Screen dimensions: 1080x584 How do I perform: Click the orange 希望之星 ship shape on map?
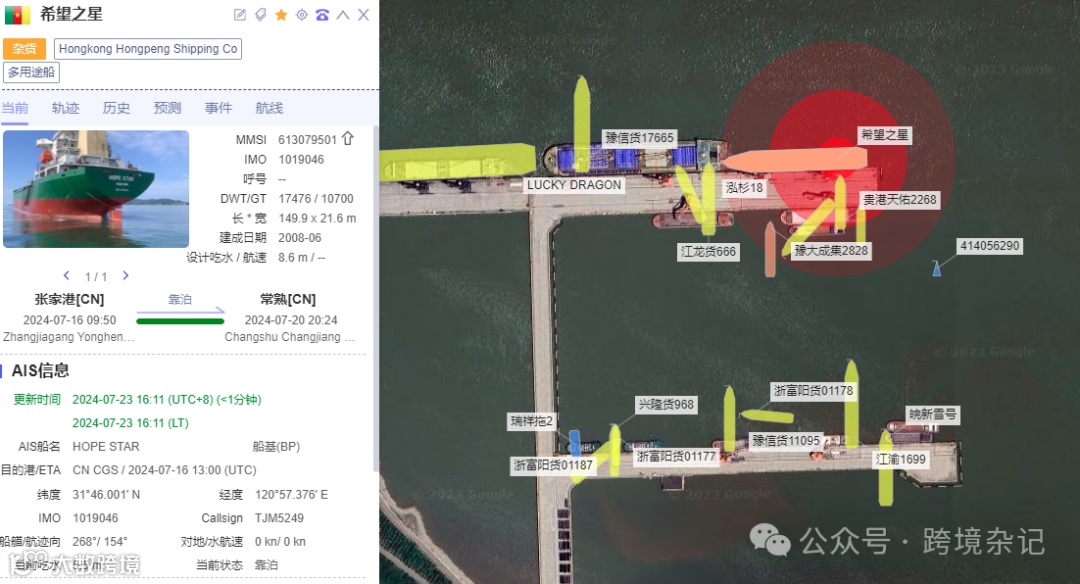point(796,161)
